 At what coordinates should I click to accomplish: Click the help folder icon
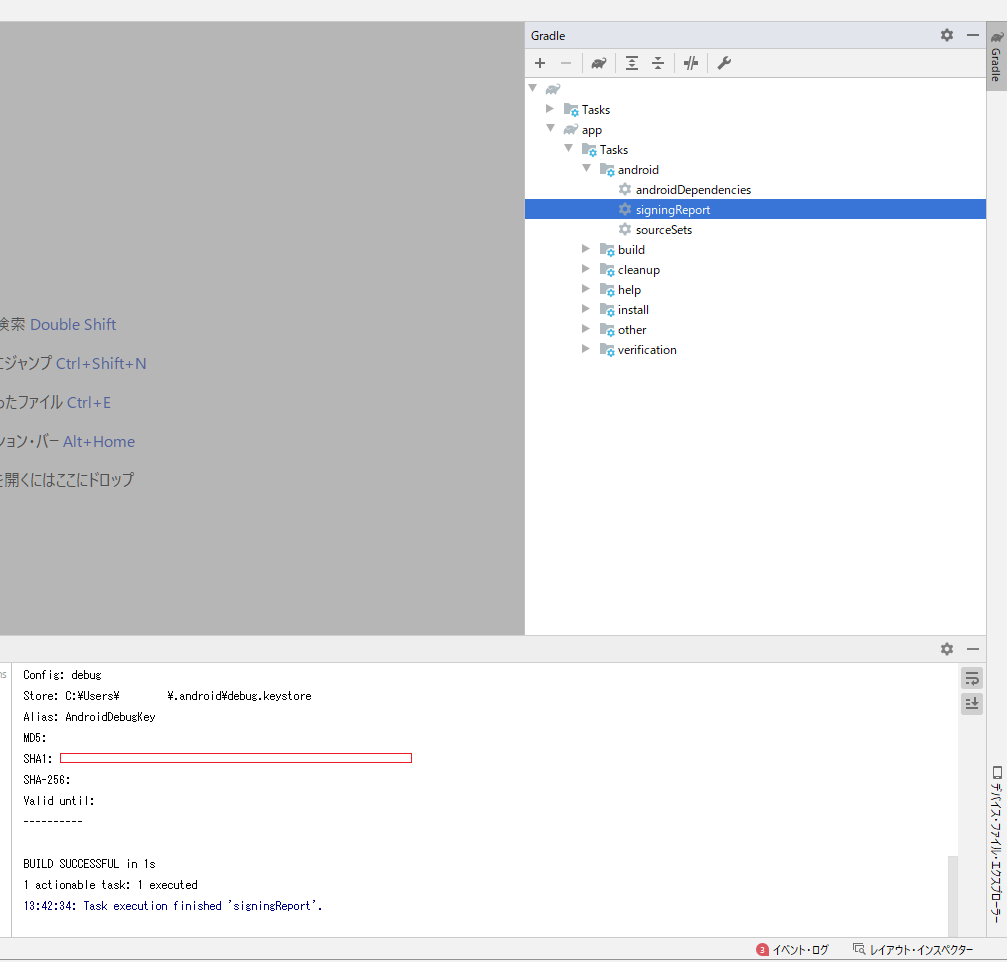coord(607,290)
